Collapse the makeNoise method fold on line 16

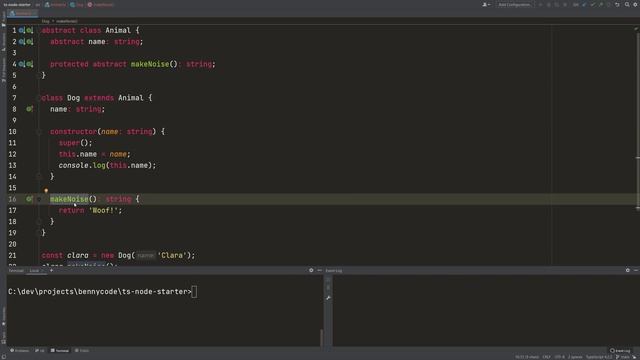pyautogui.click(x=39, y=199)
